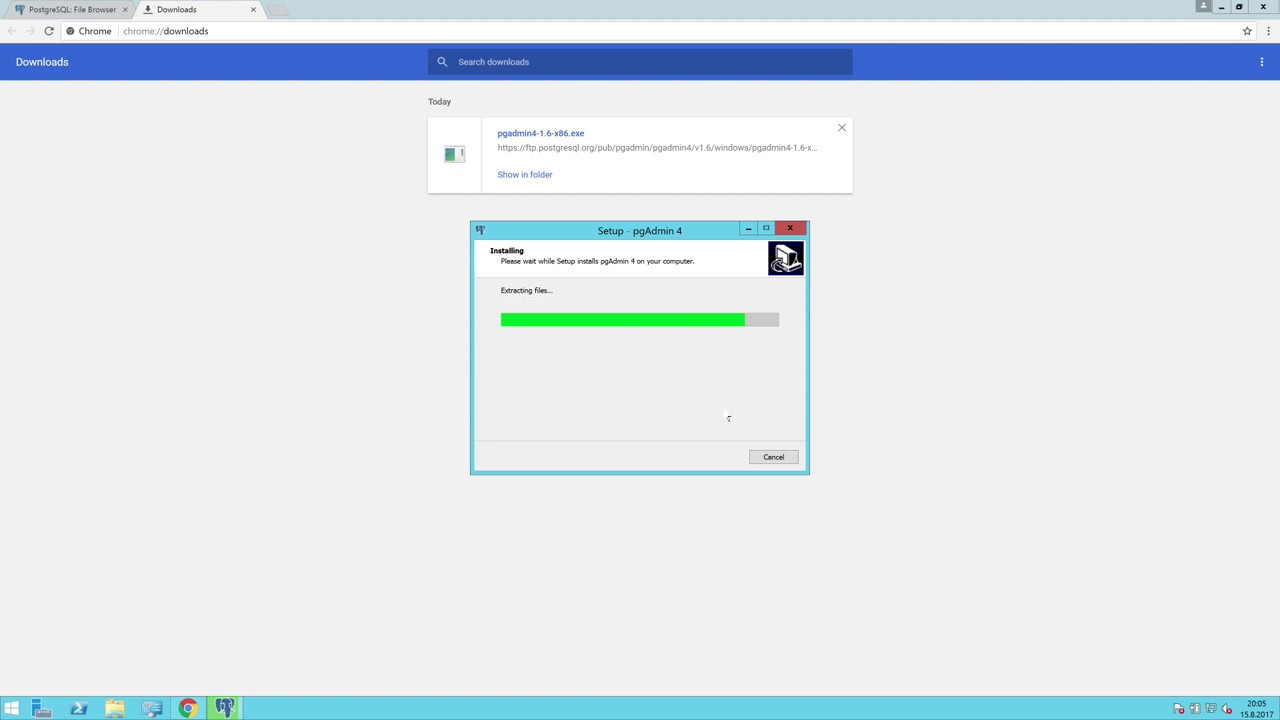Click the Chrome forward arrow
Image resolution: width=1280 pixels, height=720 pixels.
pos(30,31)
